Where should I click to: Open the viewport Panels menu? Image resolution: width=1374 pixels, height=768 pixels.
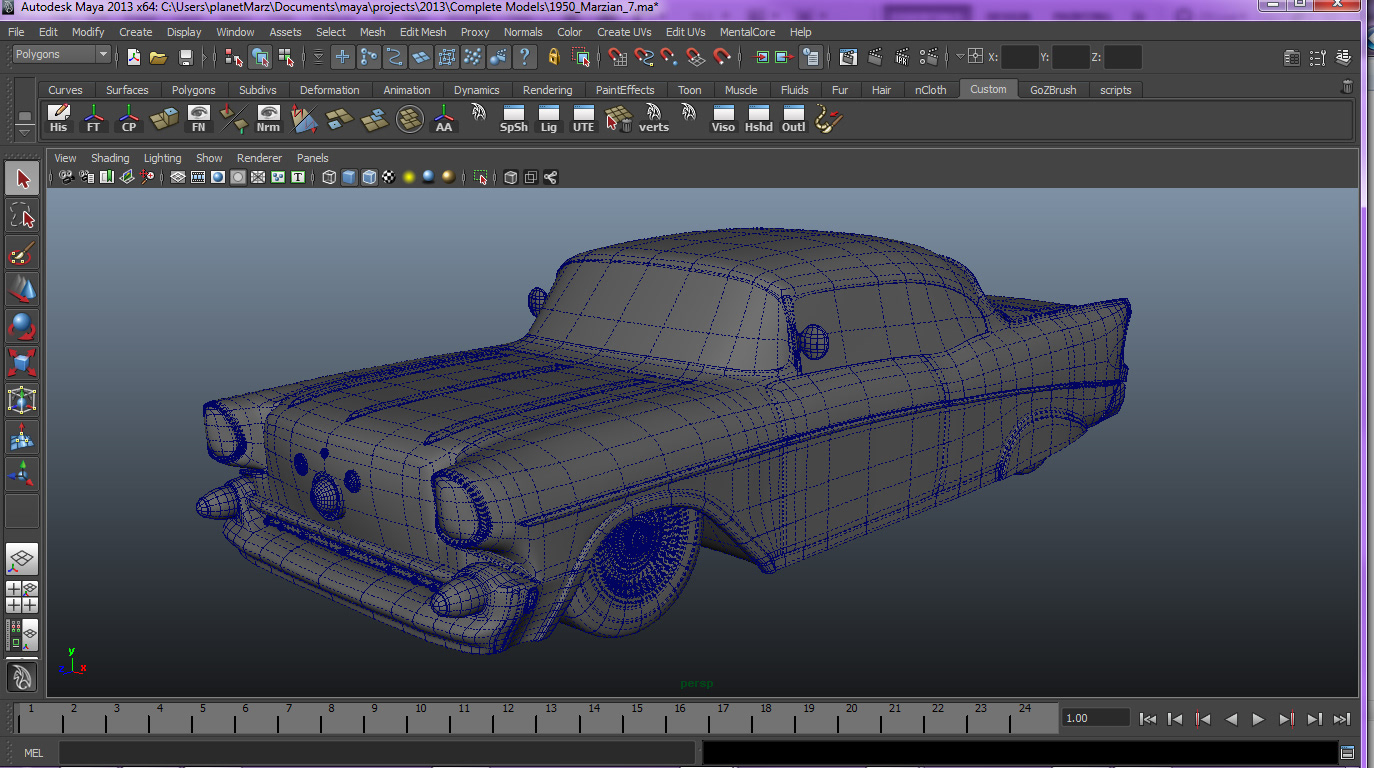[312, 158]
